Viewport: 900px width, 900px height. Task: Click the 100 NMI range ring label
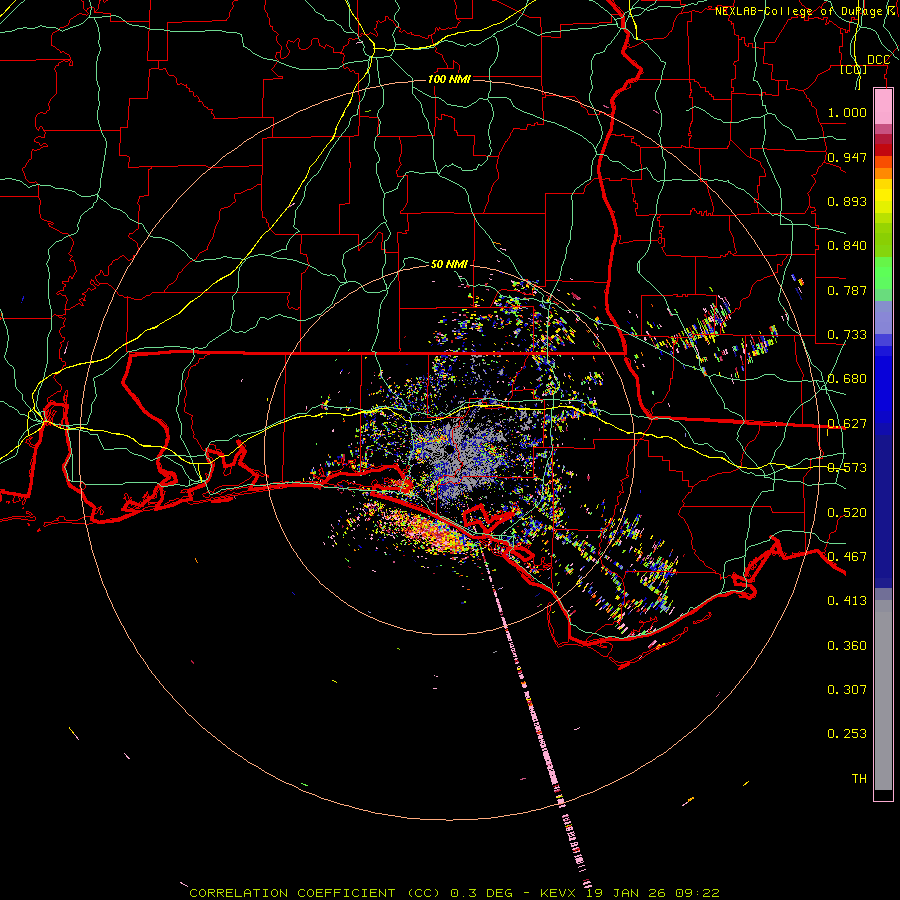click(449, 79)
